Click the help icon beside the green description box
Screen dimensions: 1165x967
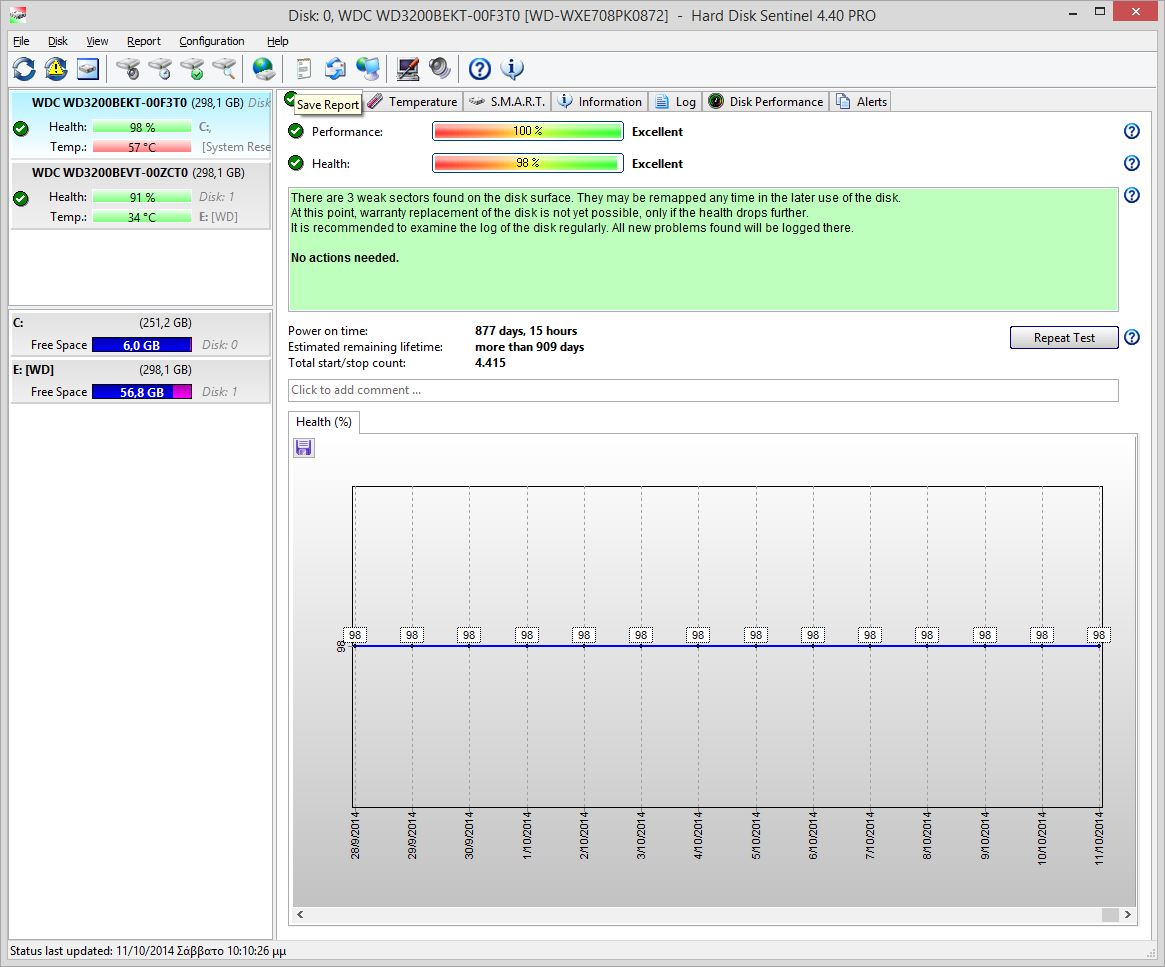(x=1132, y=195)
